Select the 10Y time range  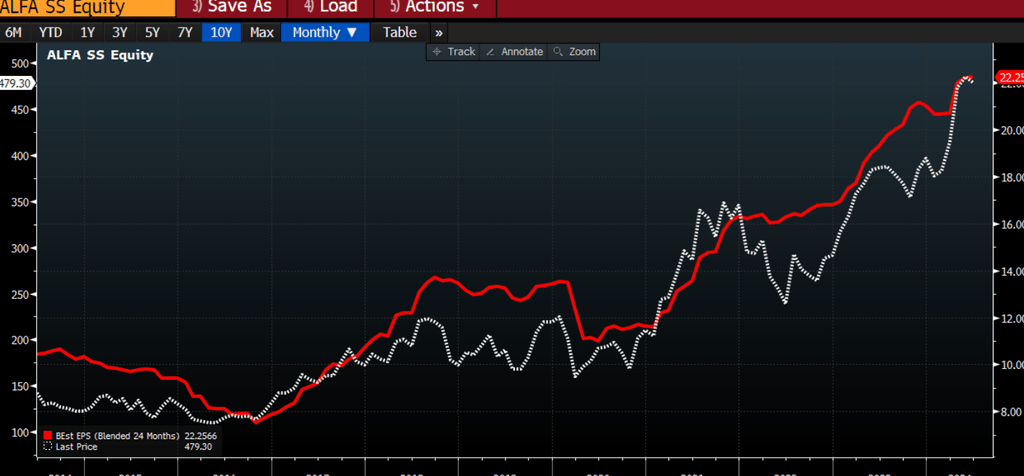pyautogui.click(x=221, y=32)
